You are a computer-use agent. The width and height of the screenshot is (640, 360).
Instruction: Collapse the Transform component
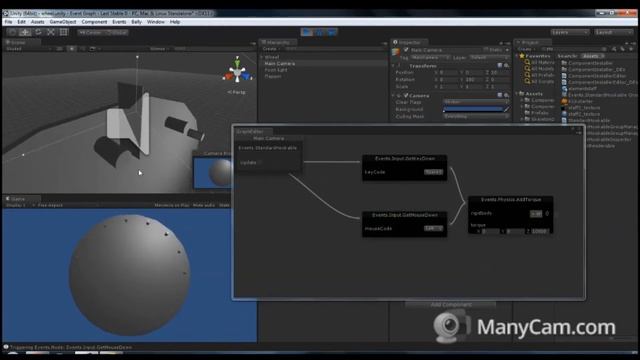(394, 65)
